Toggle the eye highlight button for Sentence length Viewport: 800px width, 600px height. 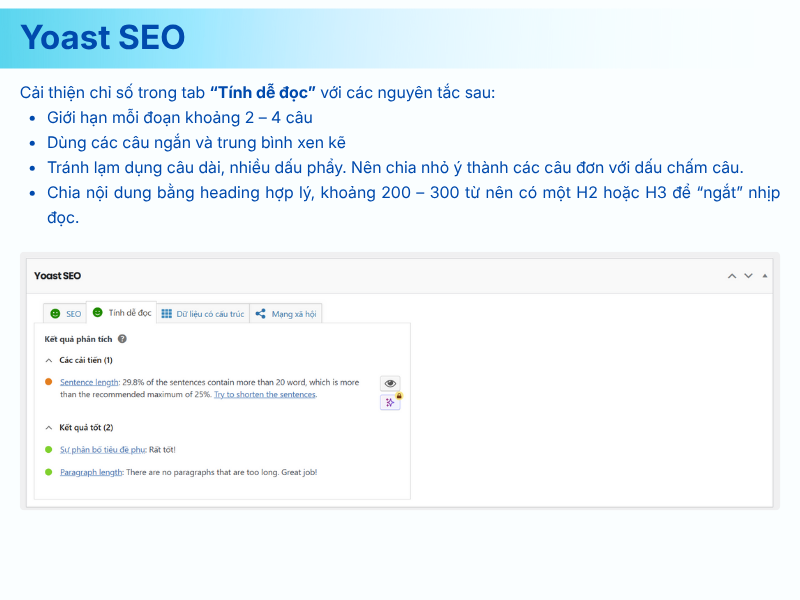point(389,383)
